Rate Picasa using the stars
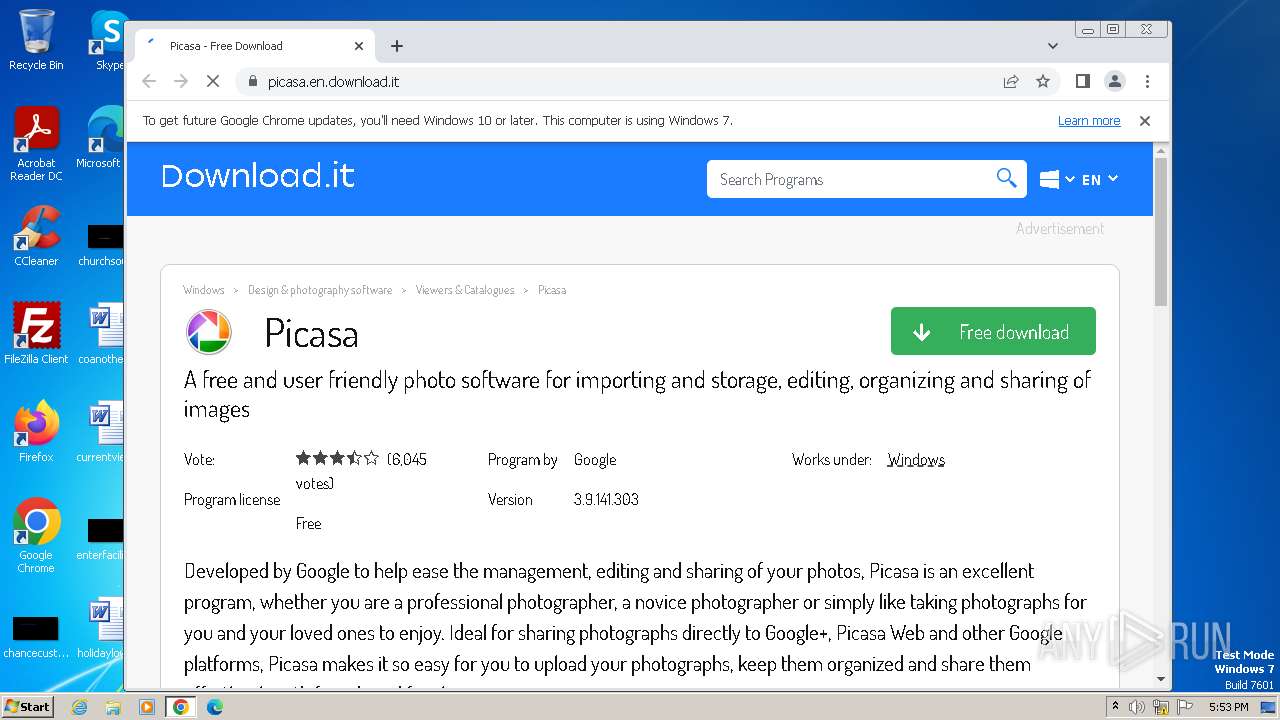1280x720 pixels. [x=337, y=459]
